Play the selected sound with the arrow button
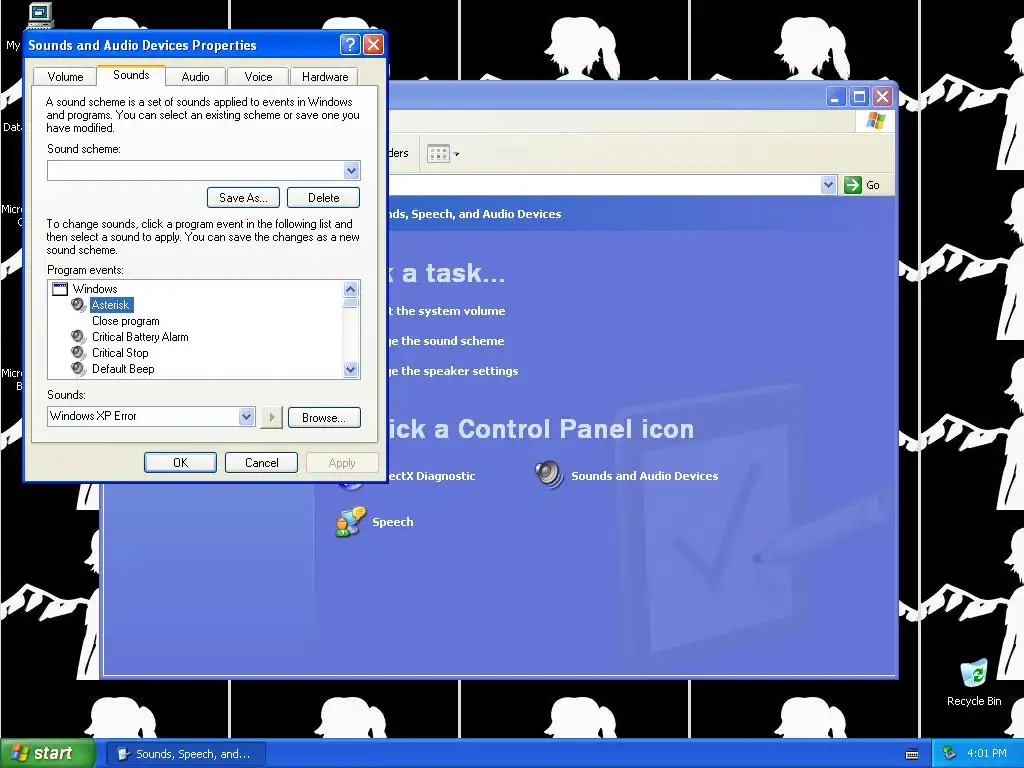 coord(271,417)
